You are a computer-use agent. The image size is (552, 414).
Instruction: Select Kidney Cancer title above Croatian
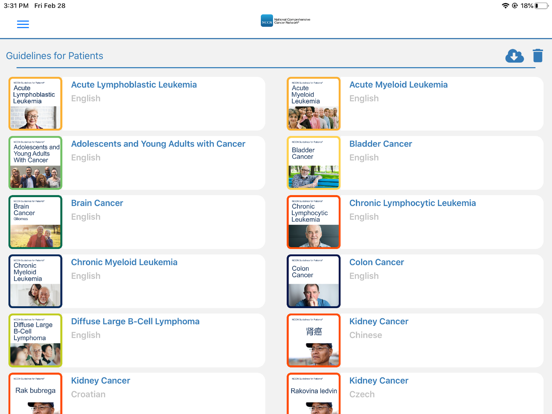coord(100,381)
